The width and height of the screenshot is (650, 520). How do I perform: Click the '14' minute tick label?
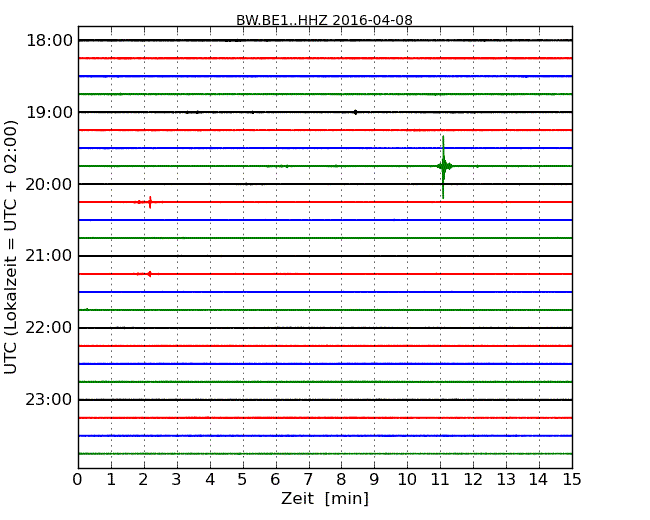coord(538,480)
